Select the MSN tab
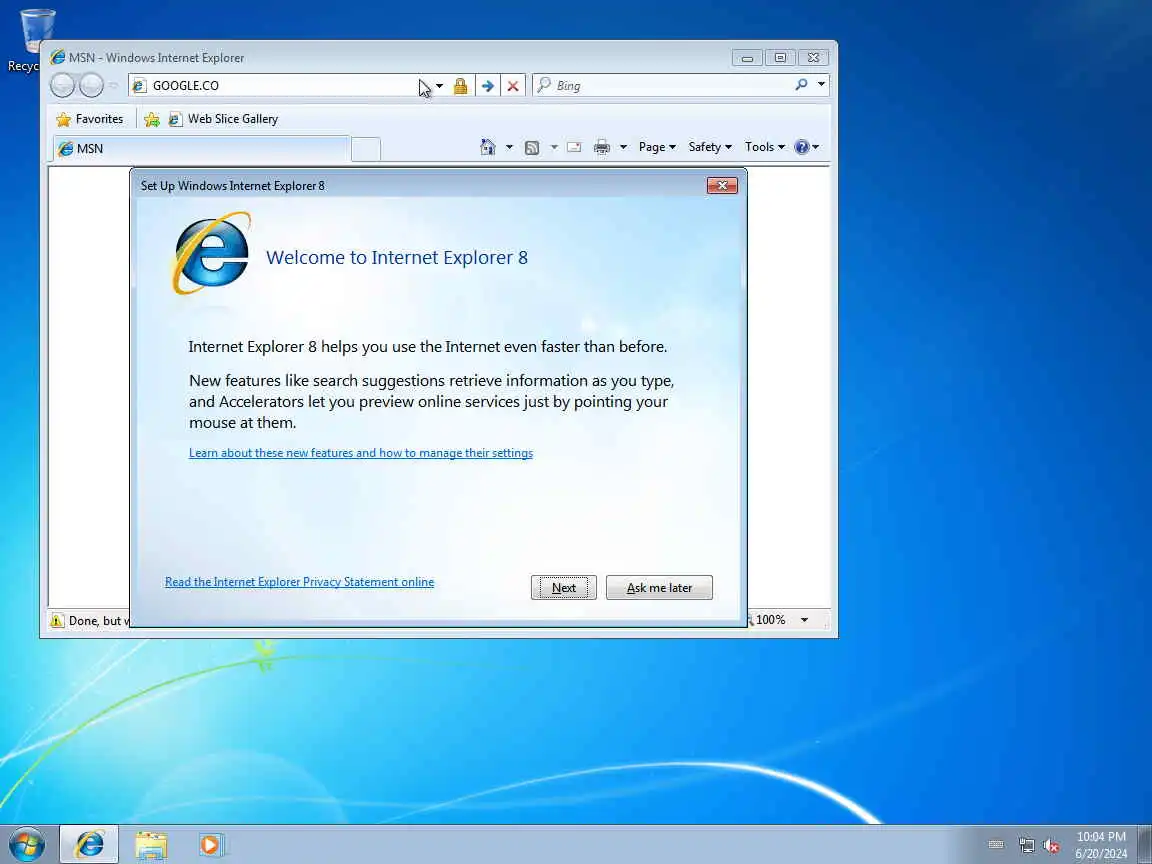Viewport: 1152px width, 864px height. click(201, 148)
